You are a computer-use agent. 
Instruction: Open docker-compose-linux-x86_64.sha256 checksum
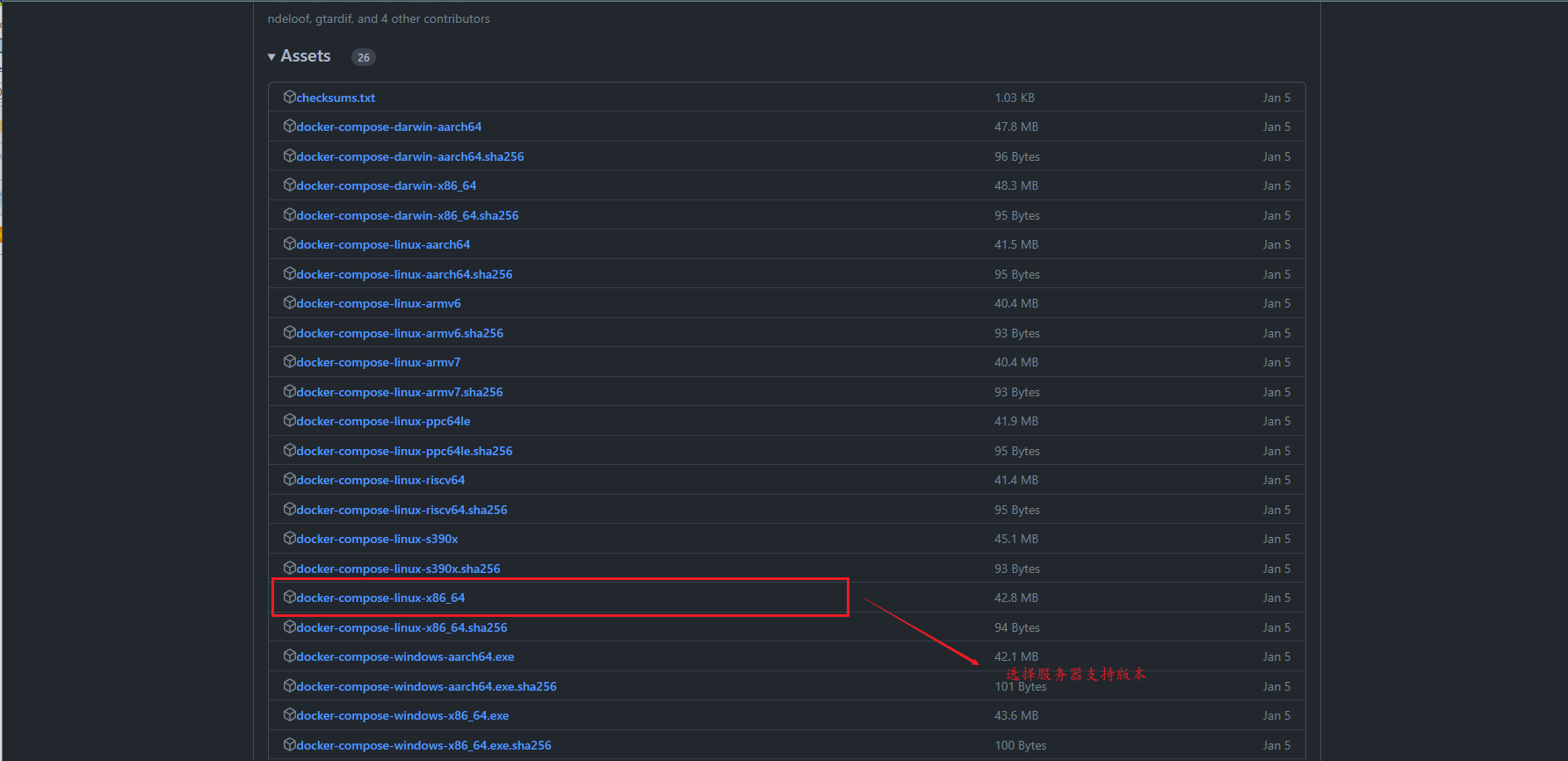click(401, 627)
